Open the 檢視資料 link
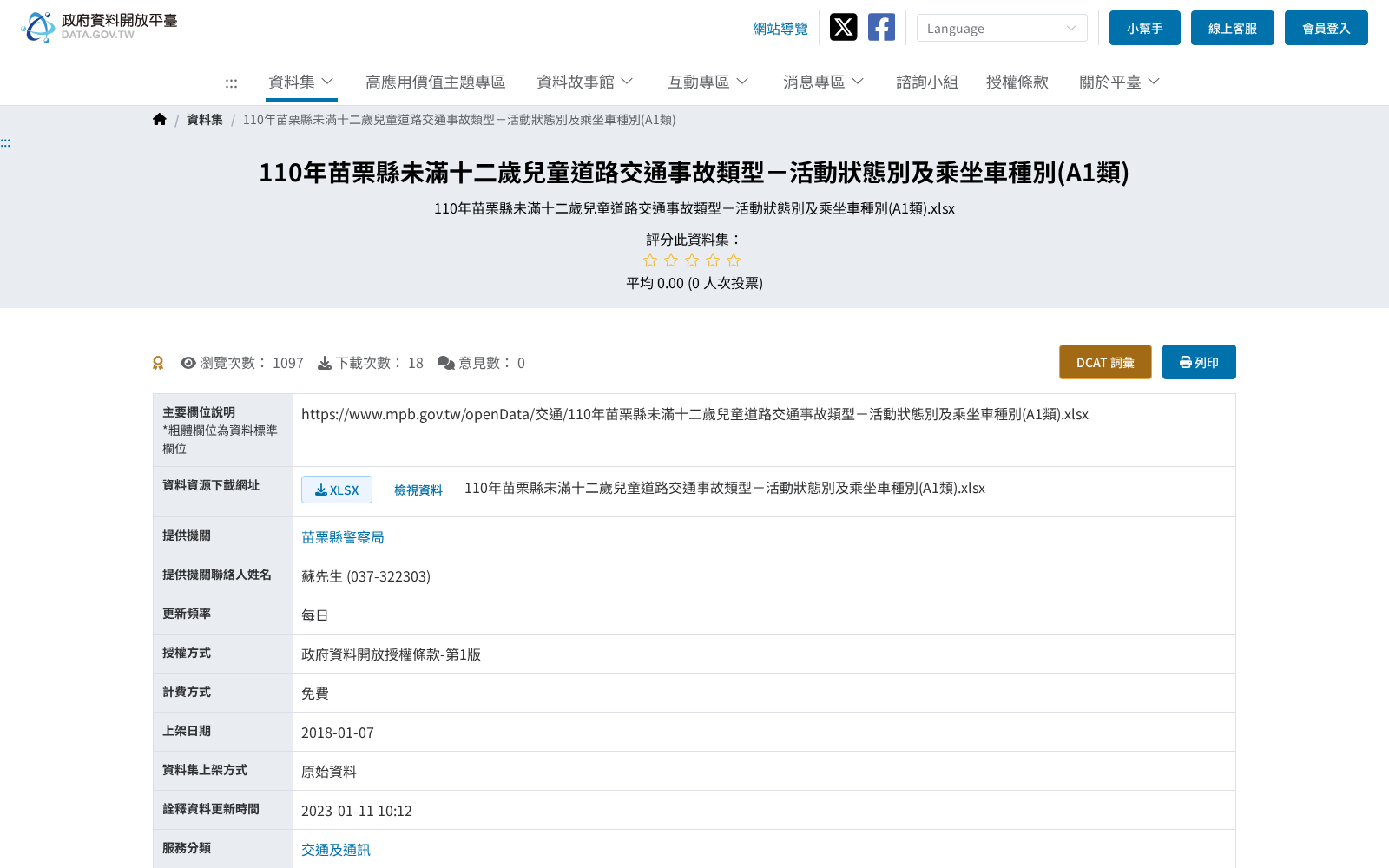The image size is (1389, 868). (418, 490)
